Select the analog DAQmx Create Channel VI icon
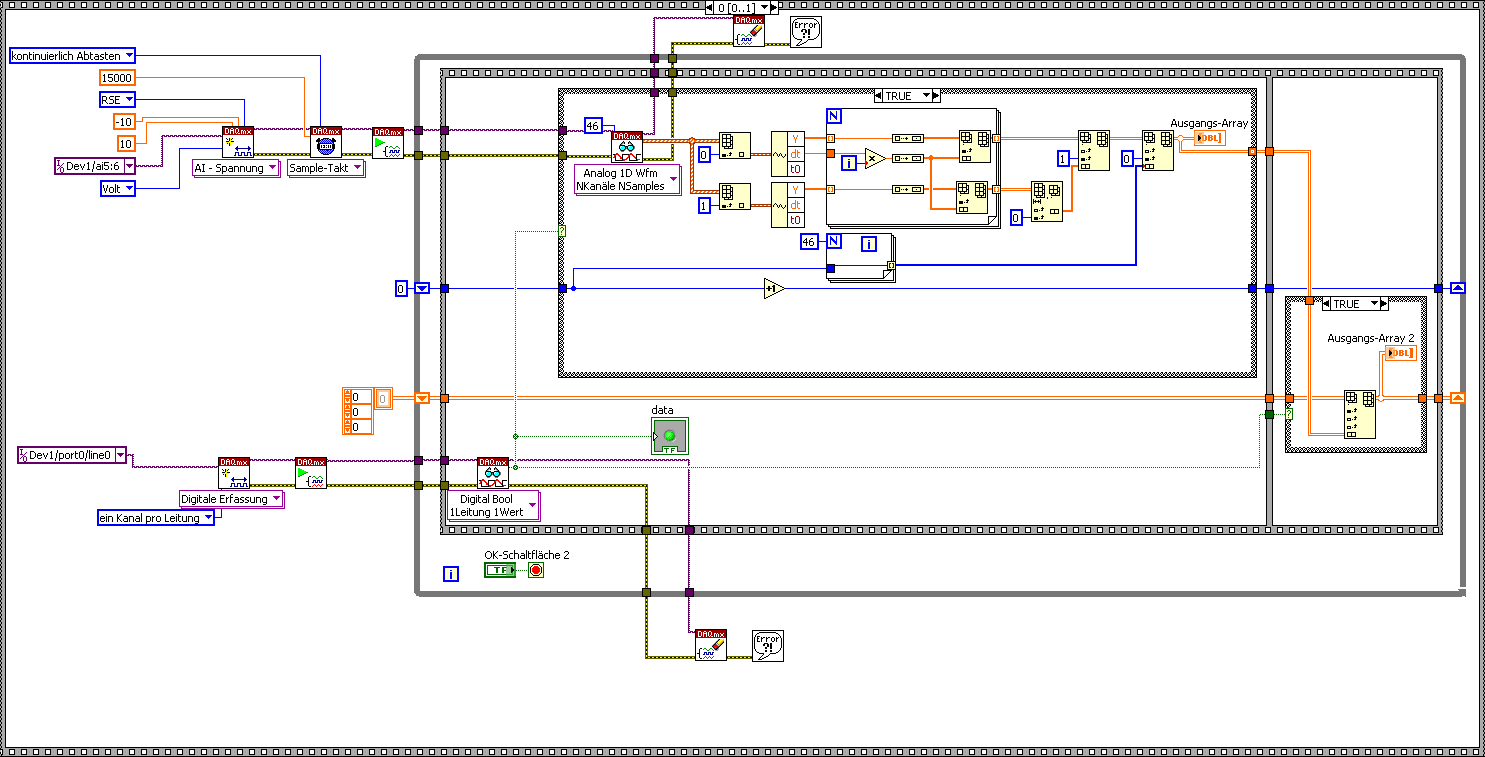1485x757 pixels. tap(238, 142)
